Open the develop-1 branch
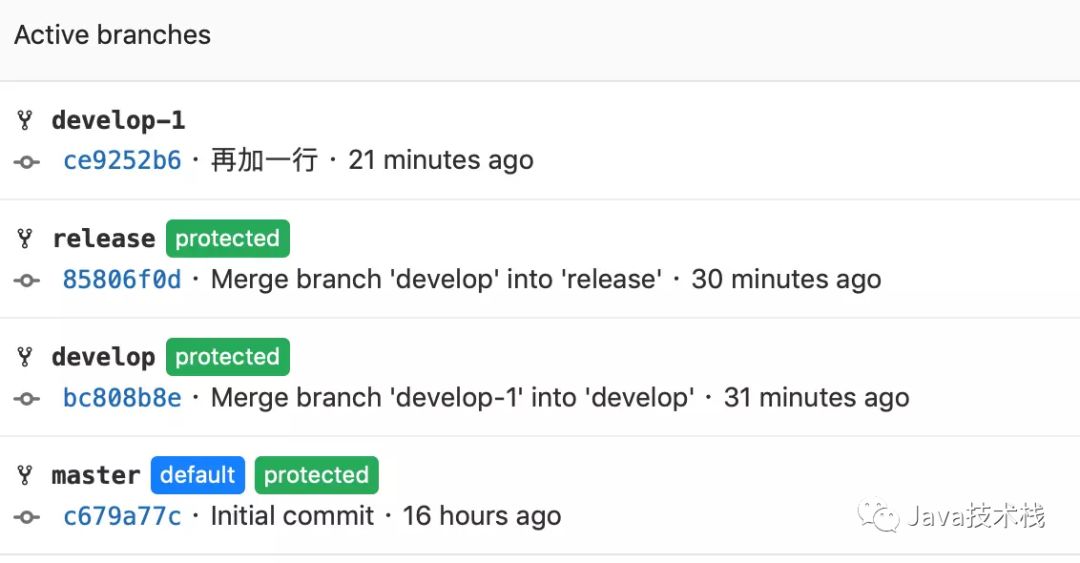 tap(118, 121)
